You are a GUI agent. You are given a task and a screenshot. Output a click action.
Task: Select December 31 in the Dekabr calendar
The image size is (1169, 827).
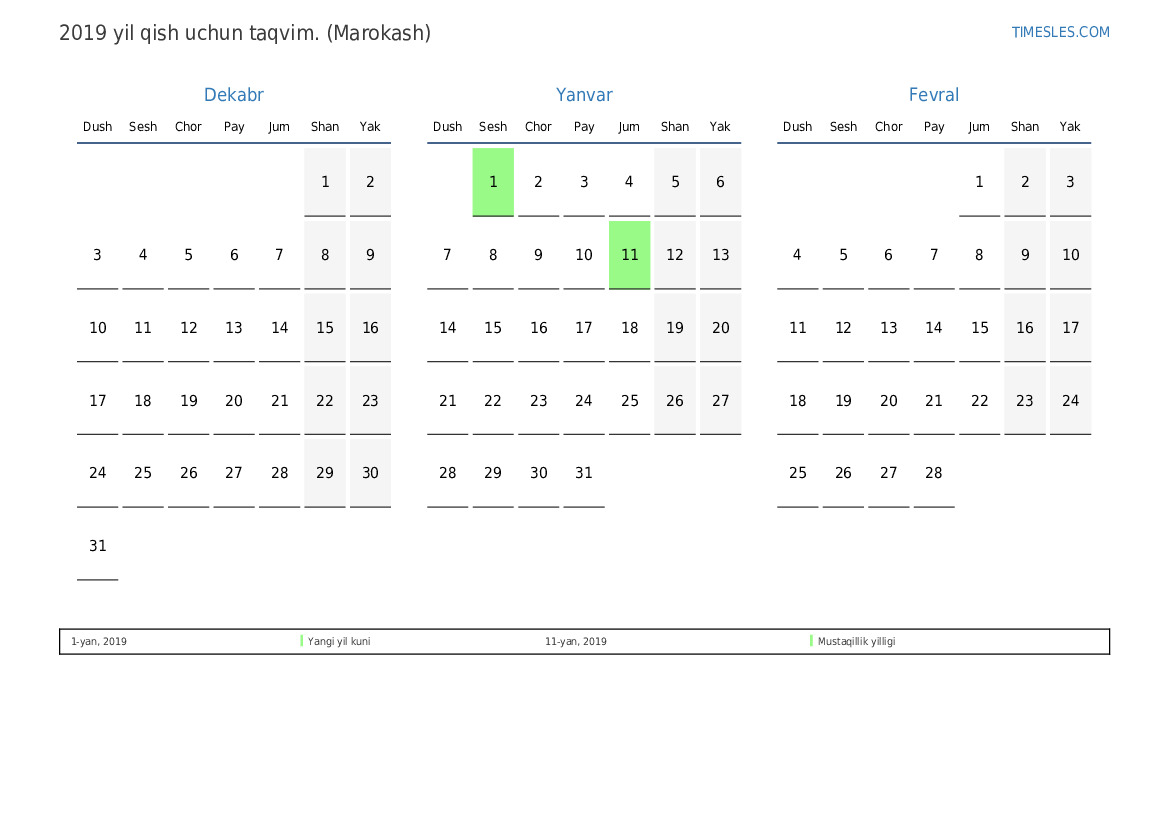97,546
